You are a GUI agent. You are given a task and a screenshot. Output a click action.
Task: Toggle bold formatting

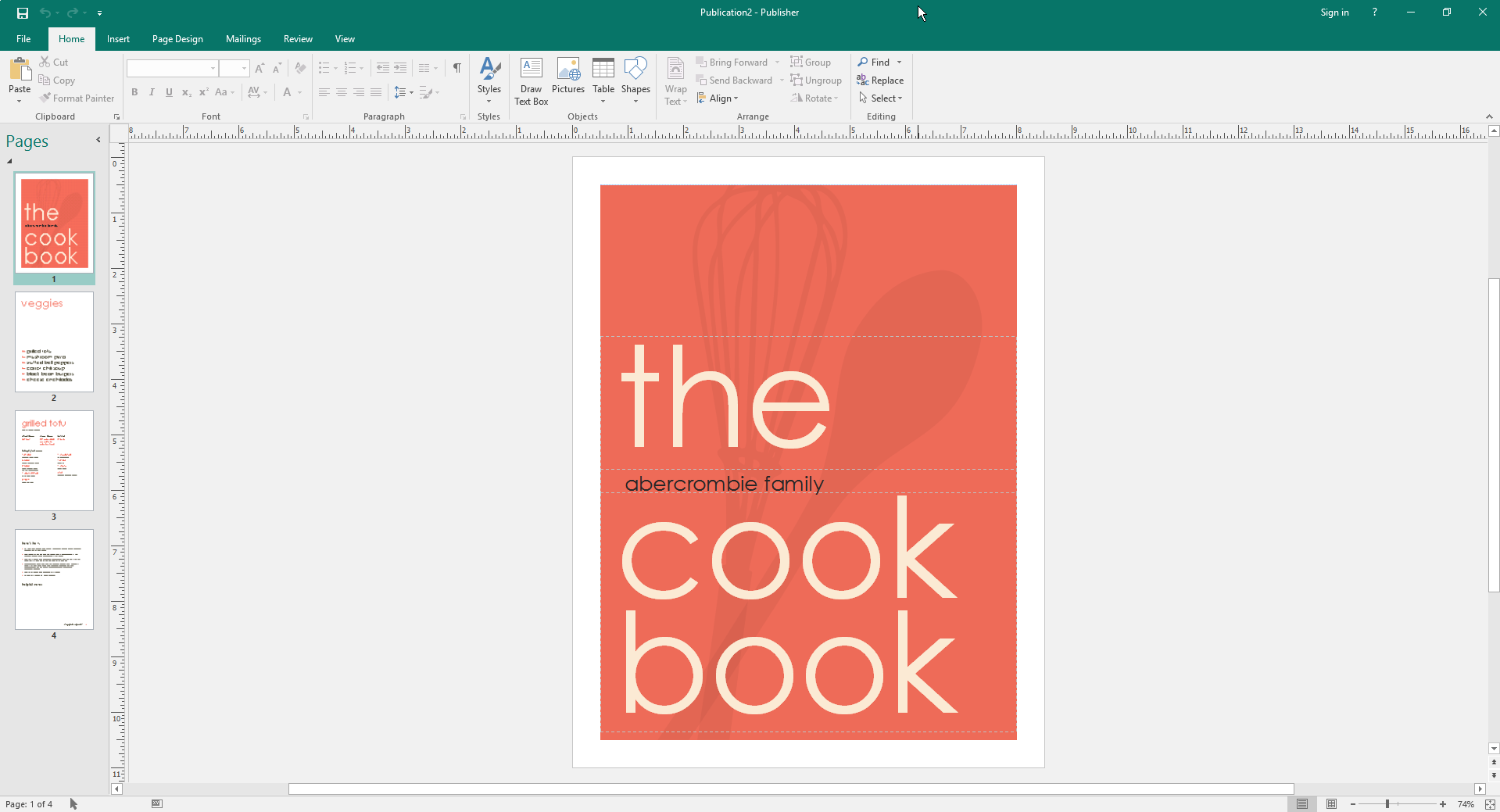(134, 92)
